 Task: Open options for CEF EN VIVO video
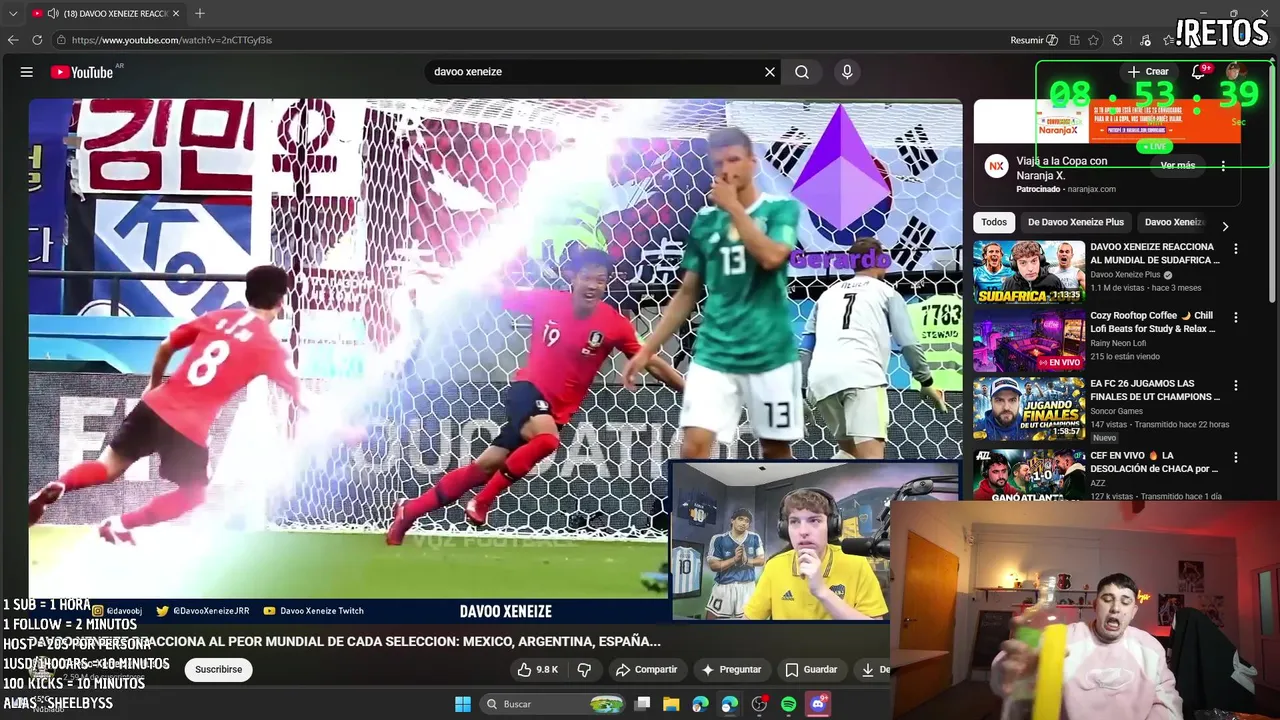(1236, 457)
